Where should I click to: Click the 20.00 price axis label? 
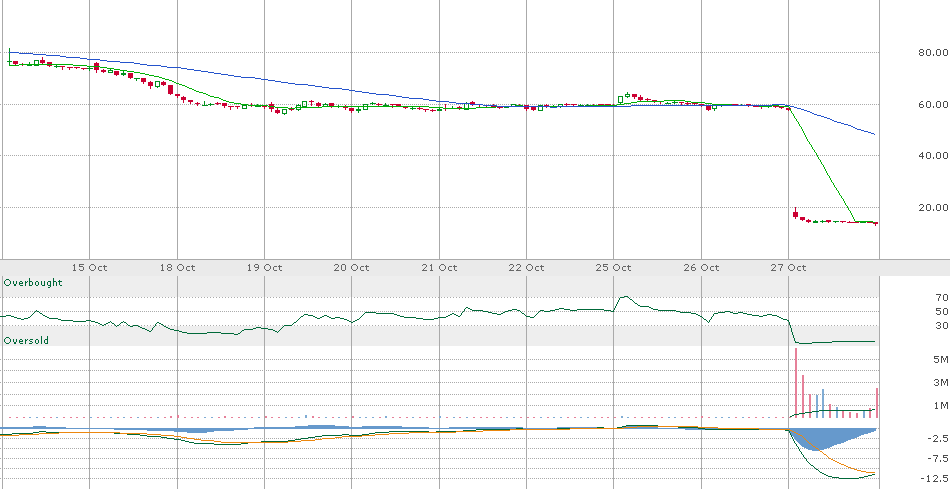[933, 207]
